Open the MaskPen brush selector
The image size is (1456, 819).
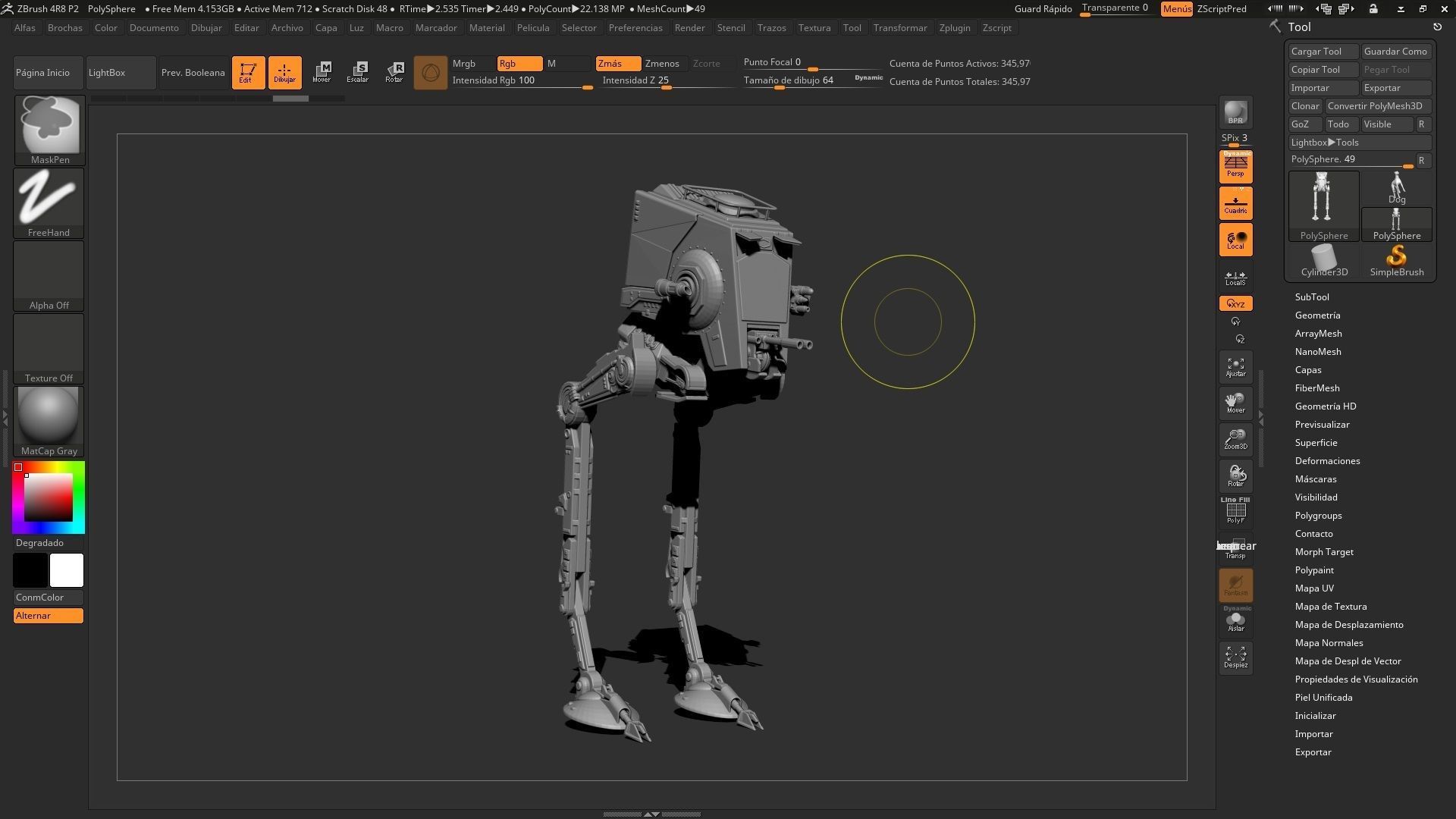(x=49, y=130)
